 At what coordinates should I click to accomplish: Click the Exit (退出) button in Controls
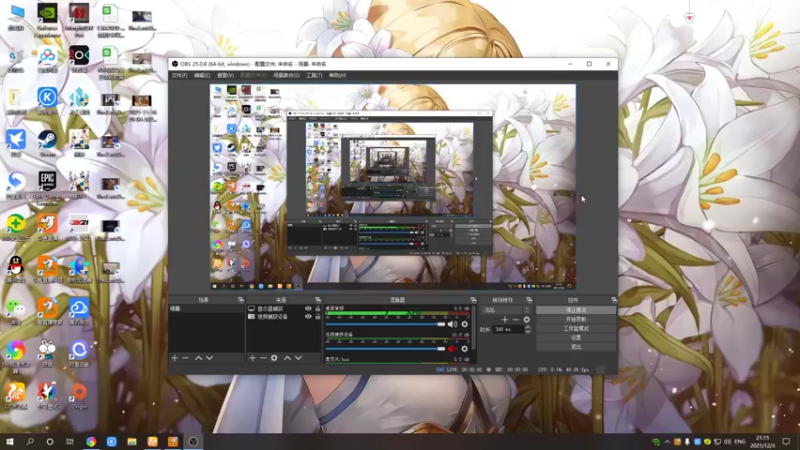576,347
